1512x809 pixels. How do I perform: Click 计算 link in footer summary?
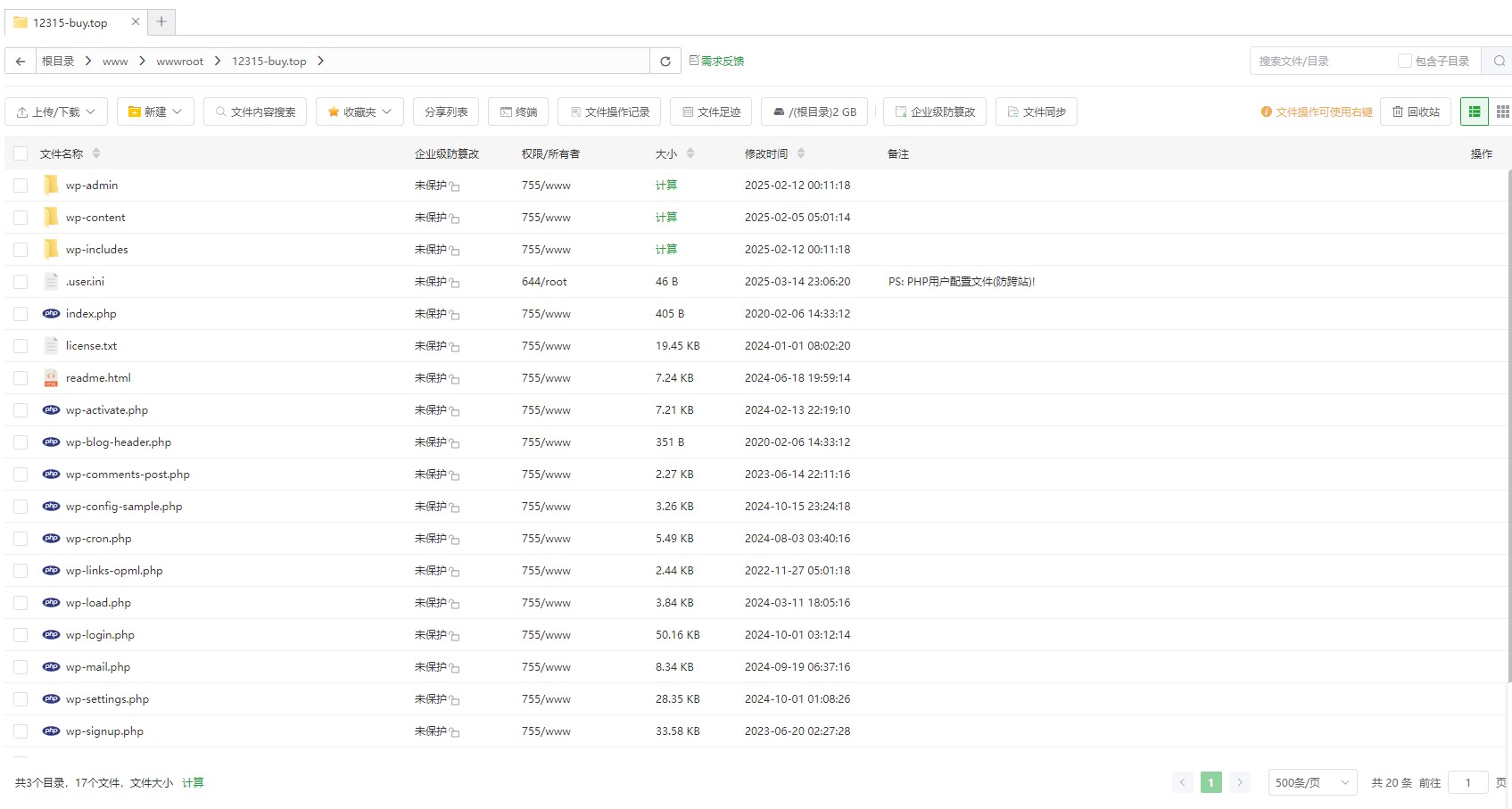click(x=193, y=782)
